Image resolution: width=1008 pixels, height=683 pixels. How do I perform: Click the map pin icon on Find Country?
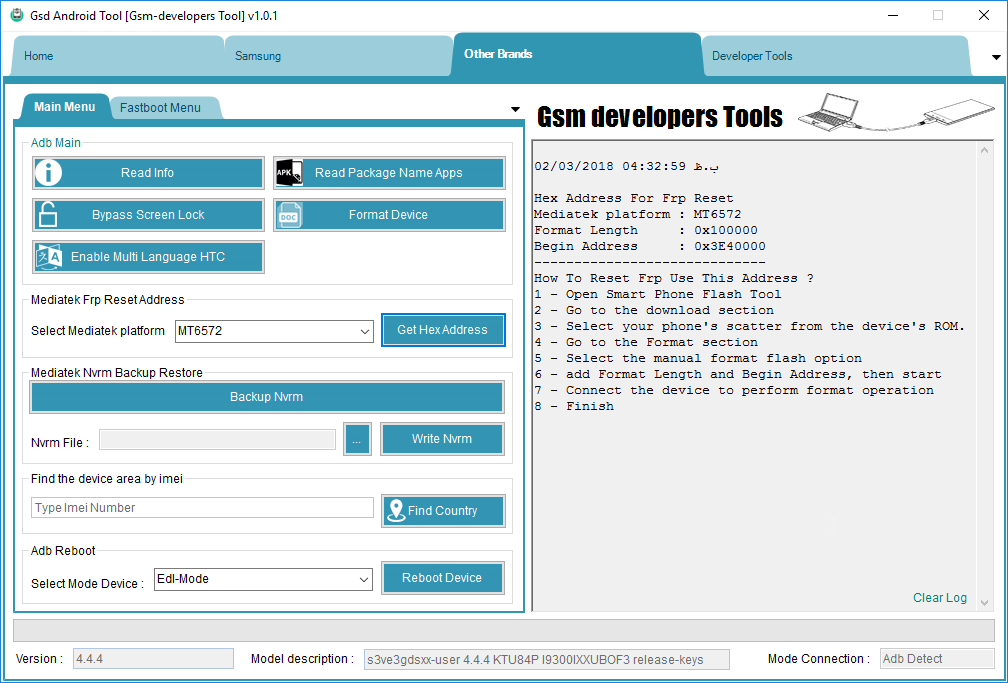[397, 511]
